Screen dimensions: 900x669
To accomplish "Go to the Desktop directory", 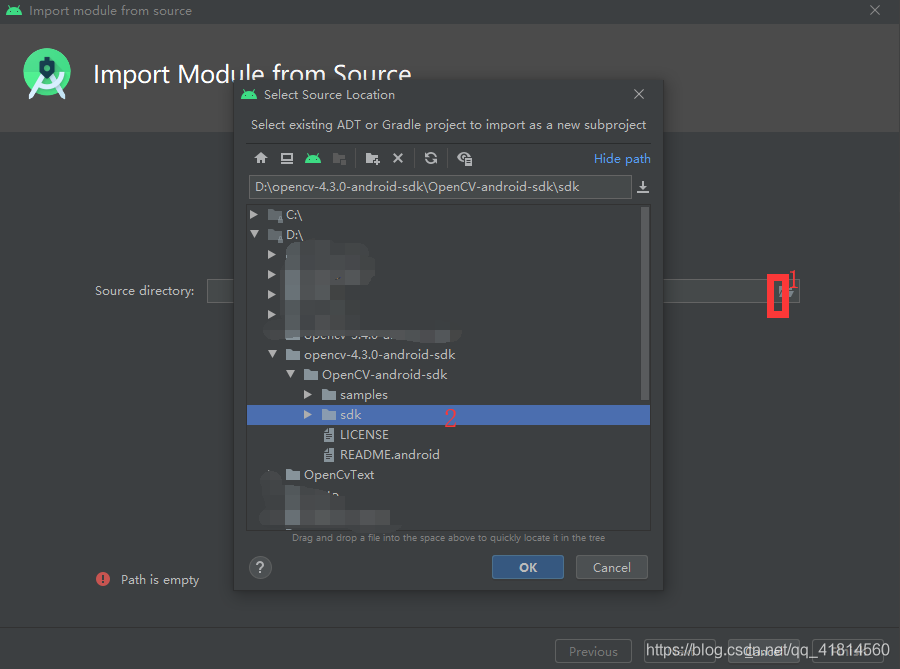I will [x=286, y=158].
